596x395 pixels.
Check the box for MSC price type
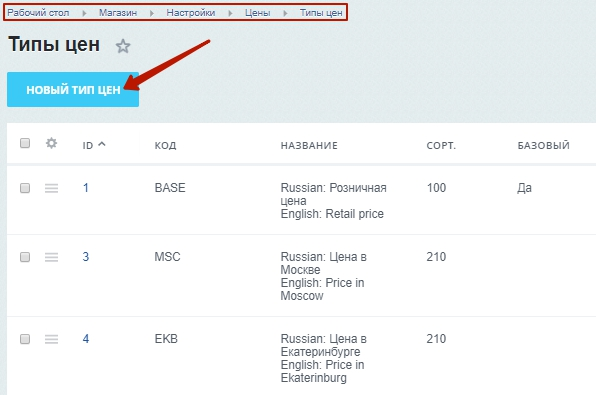[x=25, y=257]
